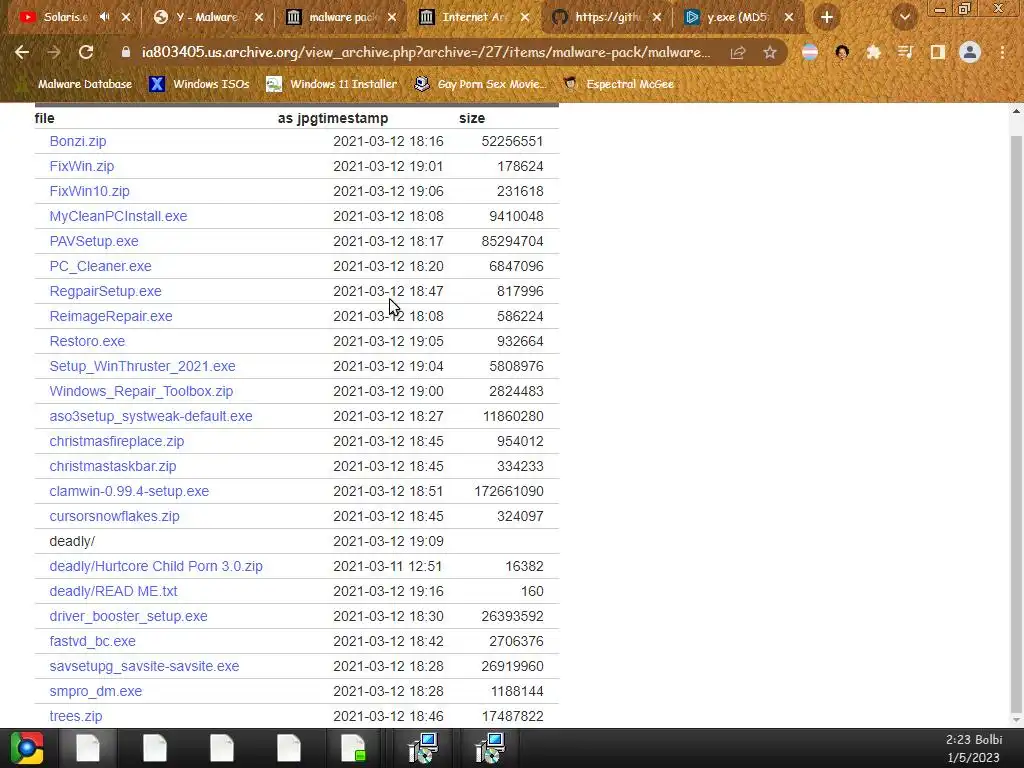
Task: Select the 'deadly/' folder row text
Action: (x=72, y=541)
